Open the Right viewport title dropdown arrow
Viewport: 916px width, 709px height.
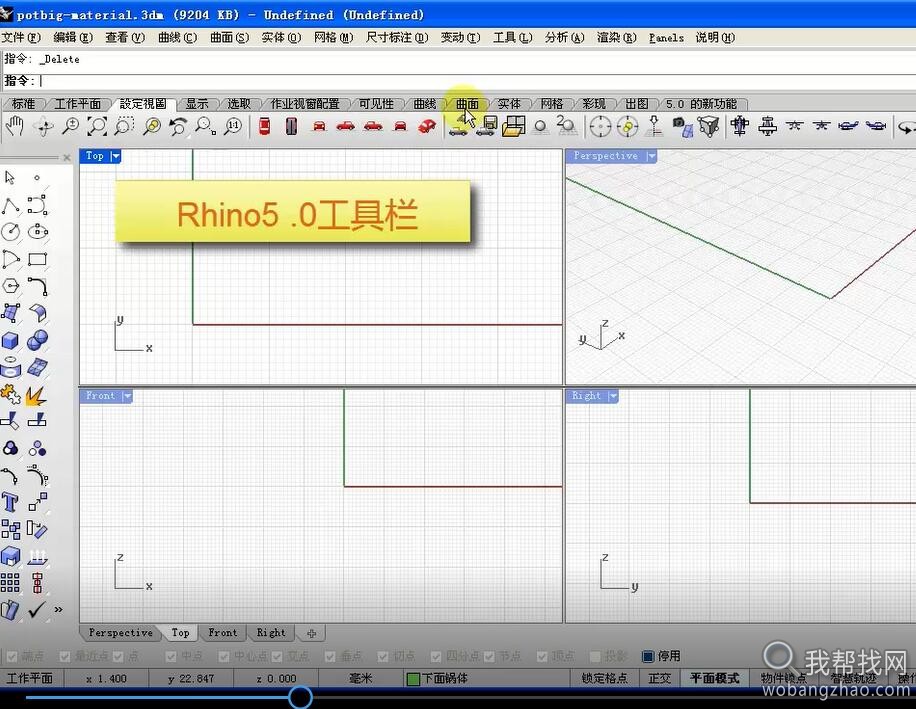pos(613,396)
